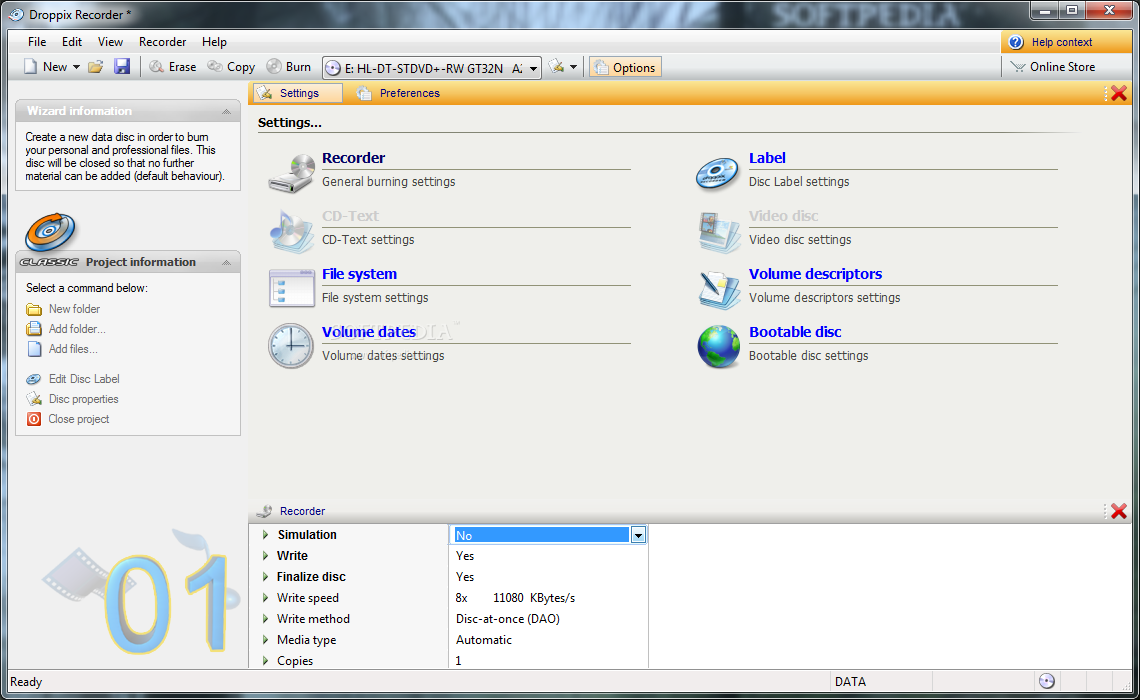Click the File system settings icon
1140x700 pixels.
point(291,288)
